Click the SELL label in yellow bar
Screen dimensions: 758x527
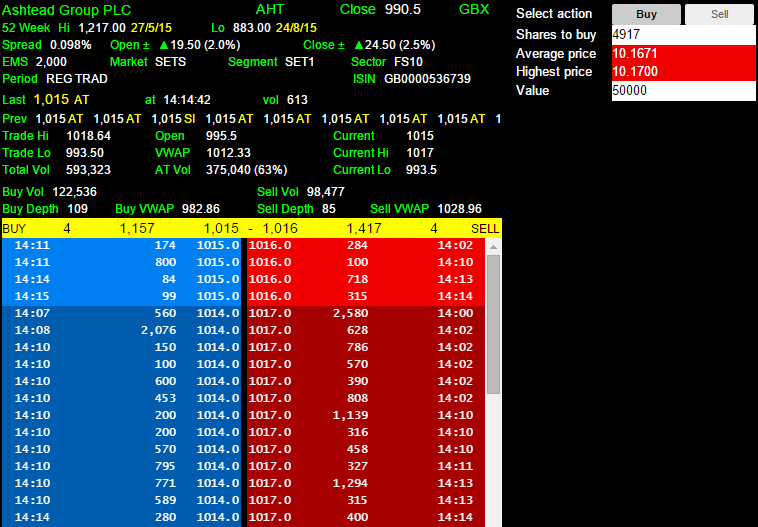[x=485, y=229]
